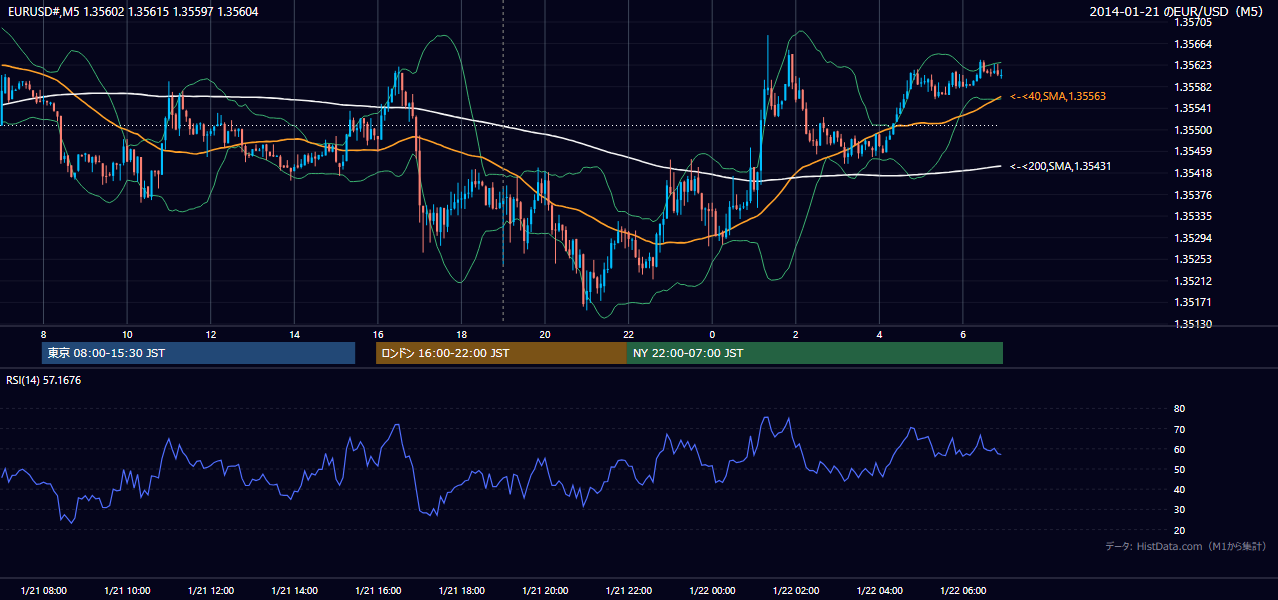The image size is (1278, 600).
Task: Click hour tick '10' under the price chart
Action: coord(127,334)
